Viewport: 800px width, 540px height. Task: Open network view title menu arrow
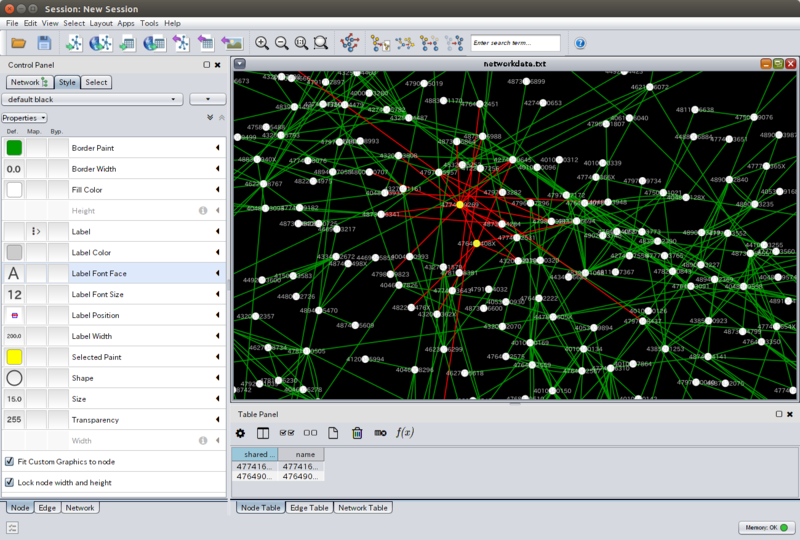pos(240,64)
